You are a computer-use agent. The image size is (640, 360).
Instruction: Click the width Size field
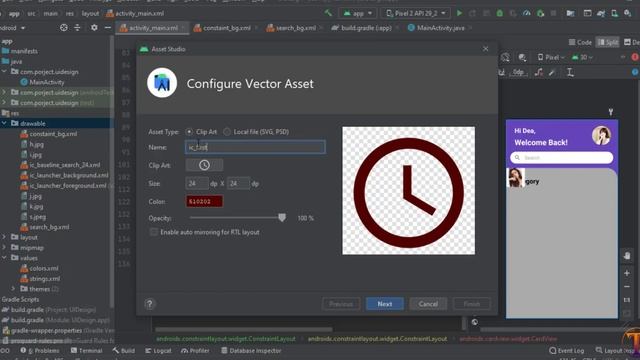coord(196,183)
